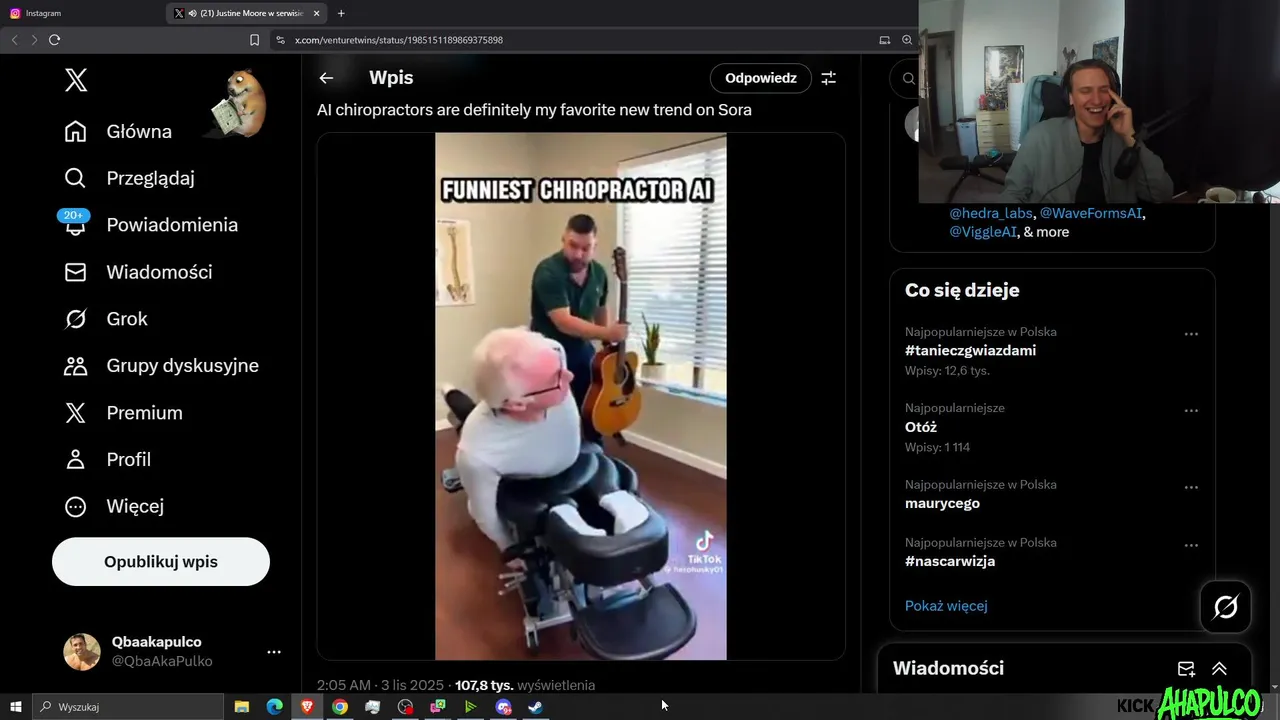The width and height of the screenshot is (1280, 720).
Task: Click the zoom magnifier in address bar
Action: pos(907,40)
